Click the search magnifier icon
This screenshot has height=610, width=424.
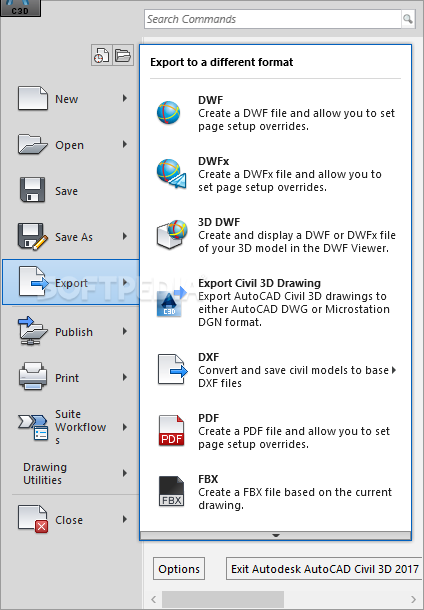(407, 19)
